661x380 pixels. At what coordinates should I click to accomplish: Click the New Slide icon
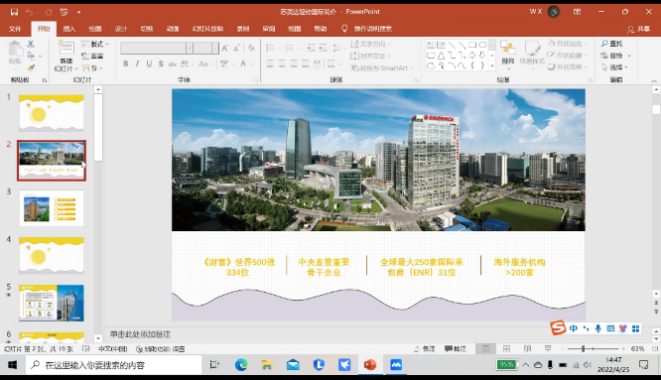pyautogui.click(x=66, y=48)
